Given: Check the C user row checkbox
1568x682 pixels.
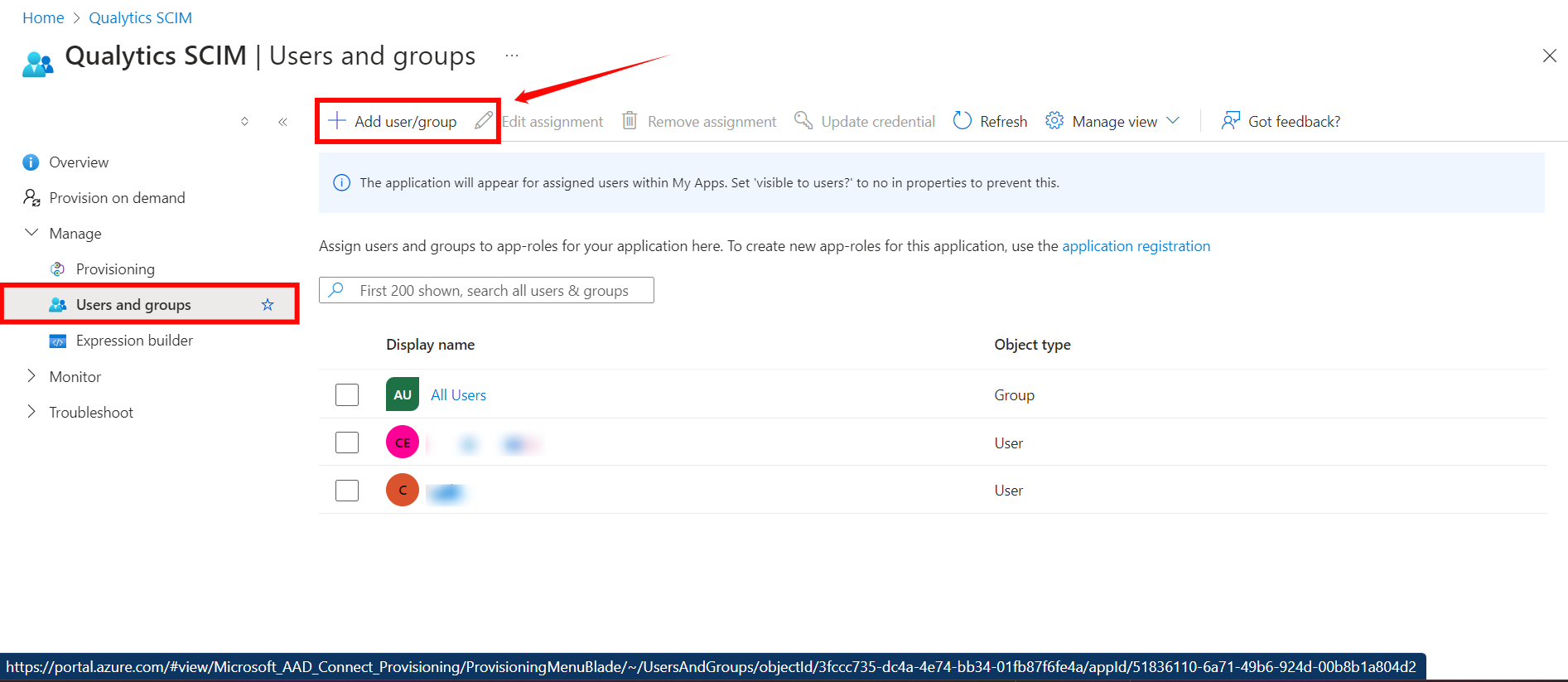Looking at the screenshot, I should click(x=347, y=491).
